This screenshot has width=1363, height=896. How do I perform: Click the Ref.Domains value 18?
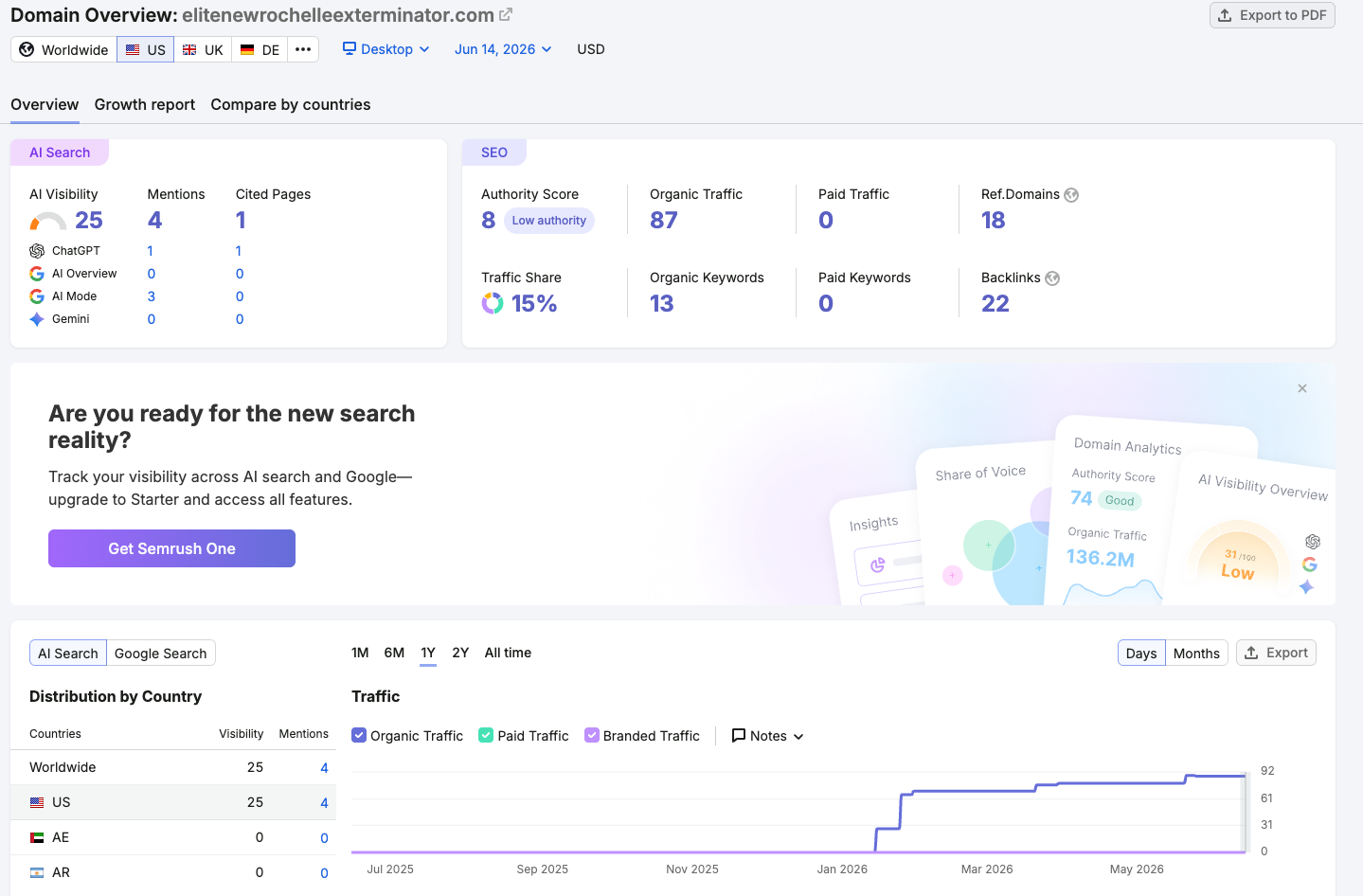(x=994, y=220)
